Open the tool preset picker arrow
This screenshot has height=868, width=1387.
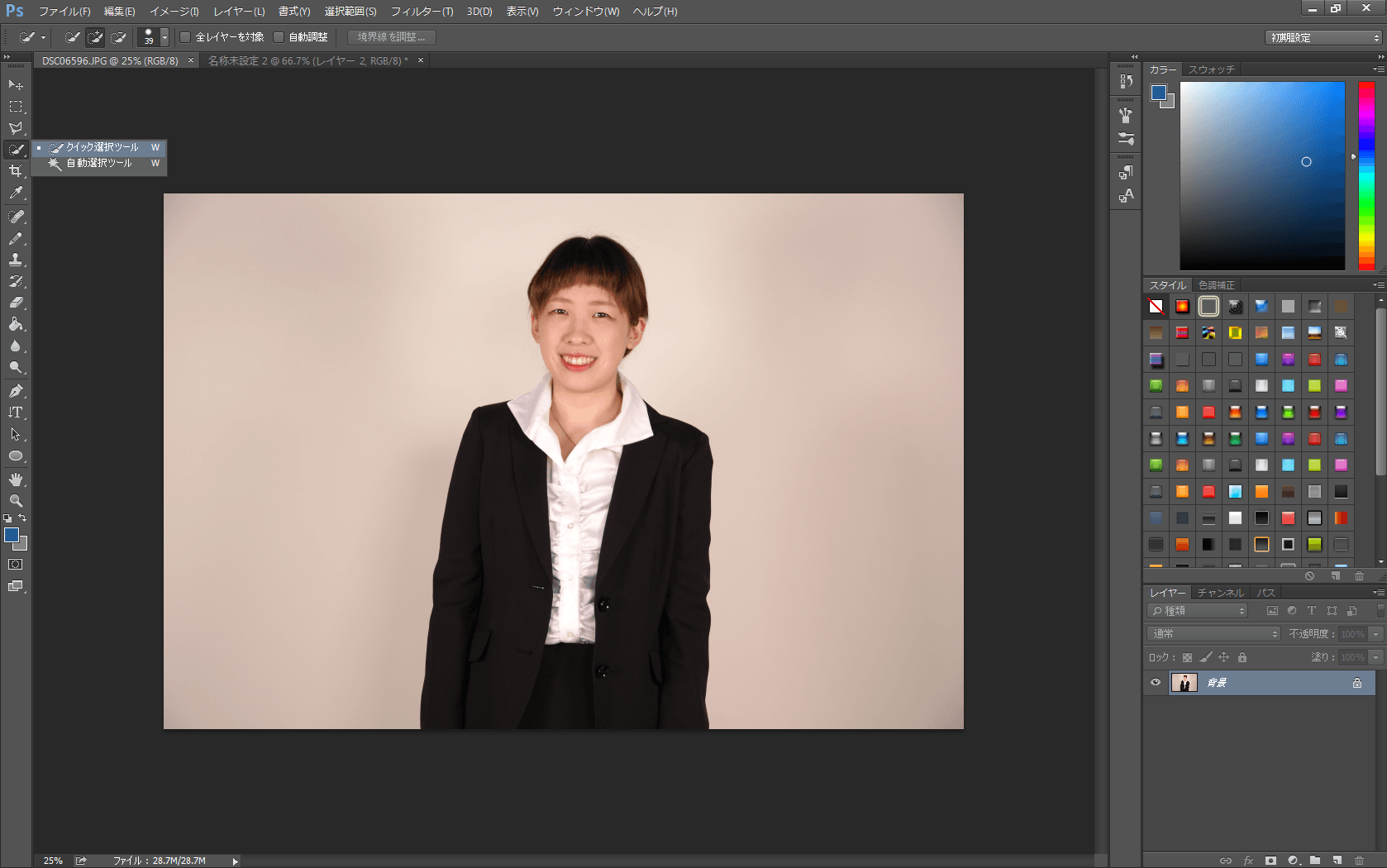click(x=43, y=37)
